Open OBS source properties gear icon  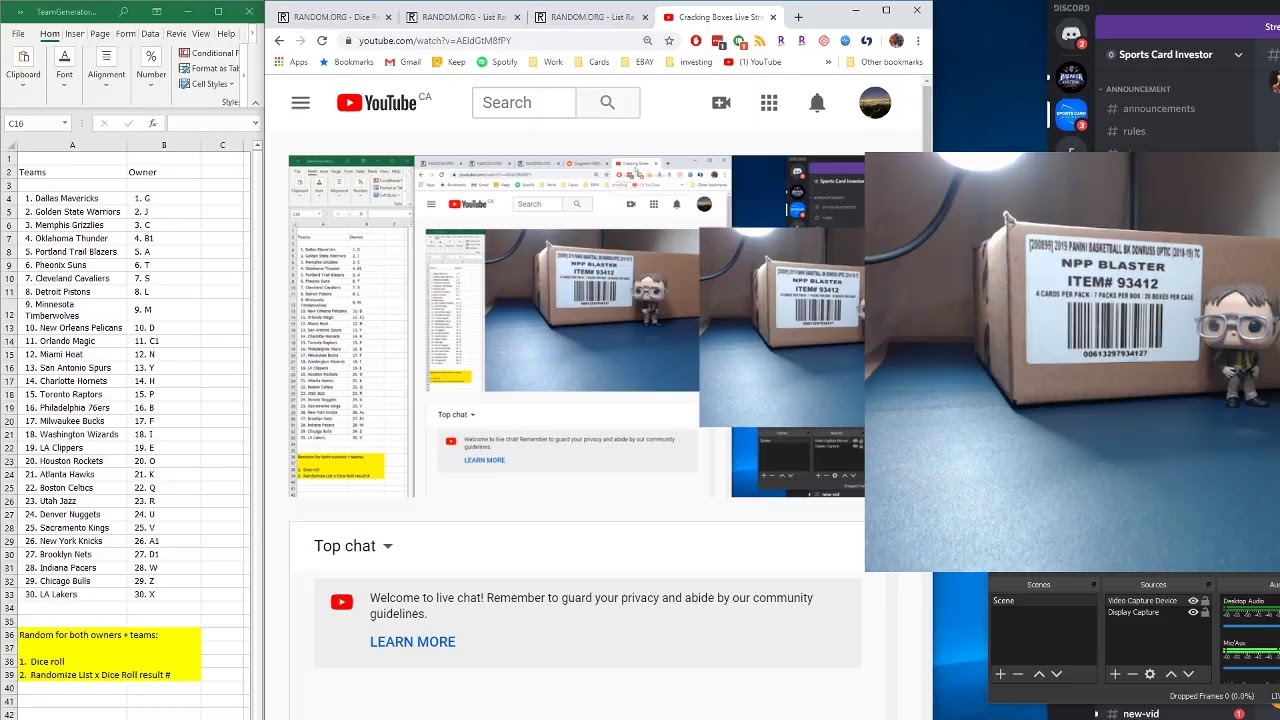1150,674
